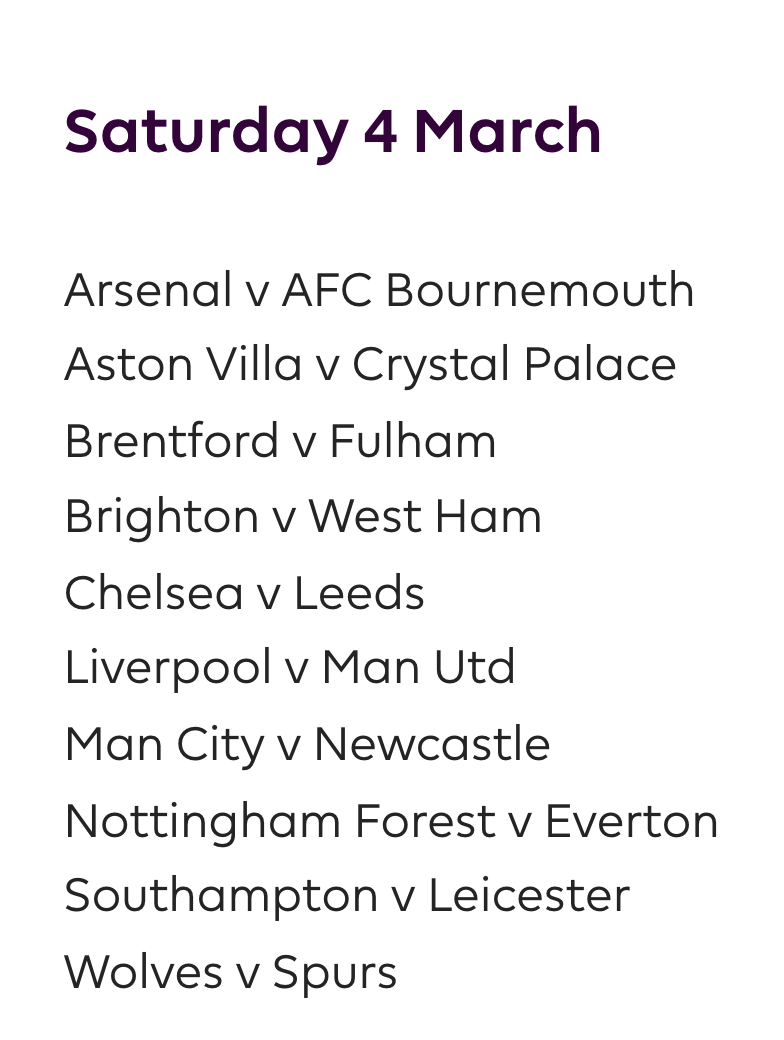Select Man Utd in the fixtures

[x=418, y=668]
